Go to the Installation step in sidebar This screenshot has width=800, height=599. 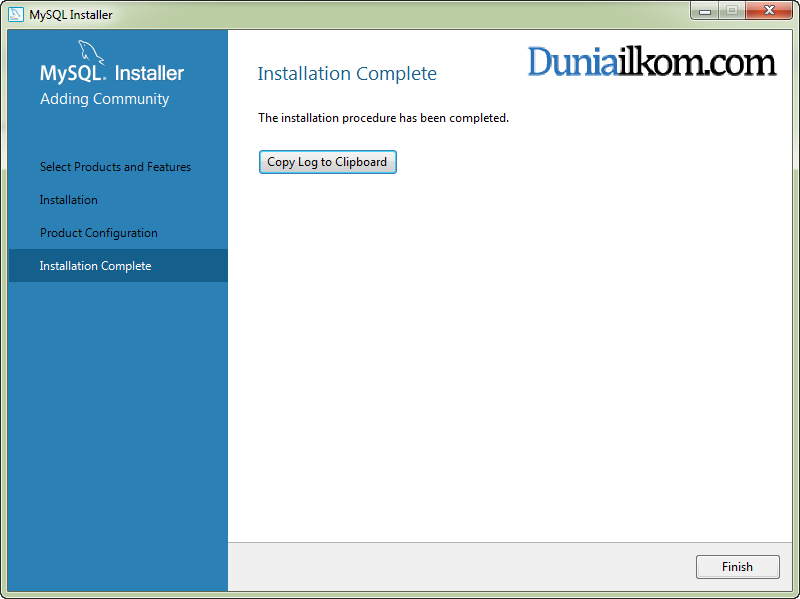pos(68,200)
